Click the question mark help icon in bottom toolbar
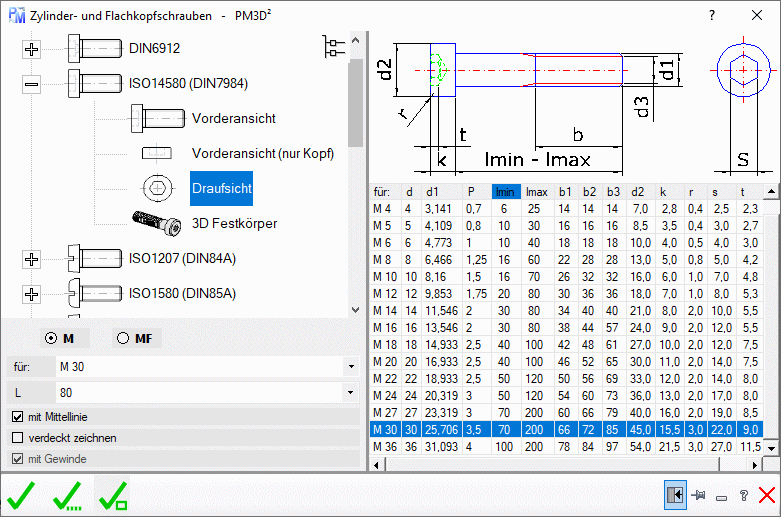Image resolution: width=781 pixels, height=517 pixels. [x=743, y=495]
